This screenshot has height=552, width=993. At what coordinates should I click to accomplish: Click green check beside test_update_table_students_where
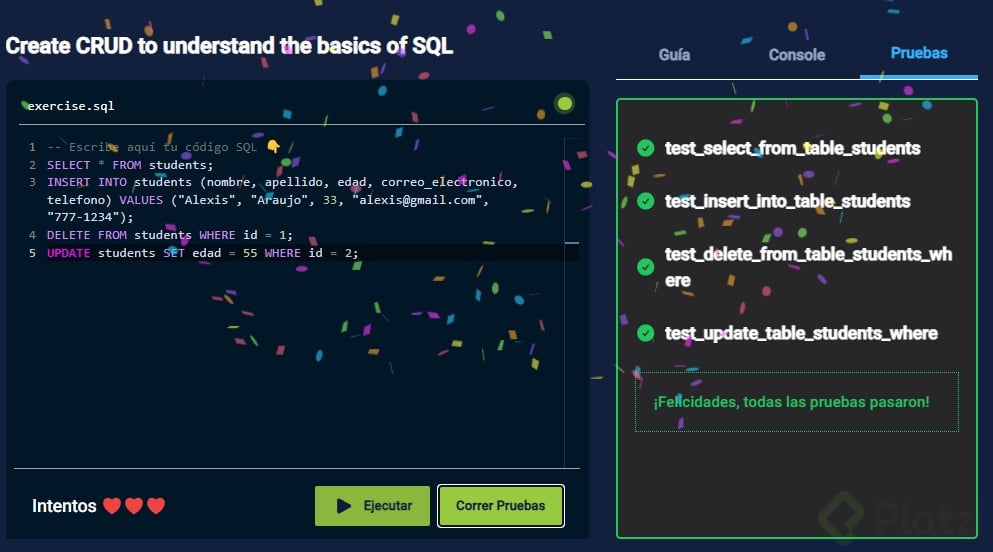coord(645,333)
